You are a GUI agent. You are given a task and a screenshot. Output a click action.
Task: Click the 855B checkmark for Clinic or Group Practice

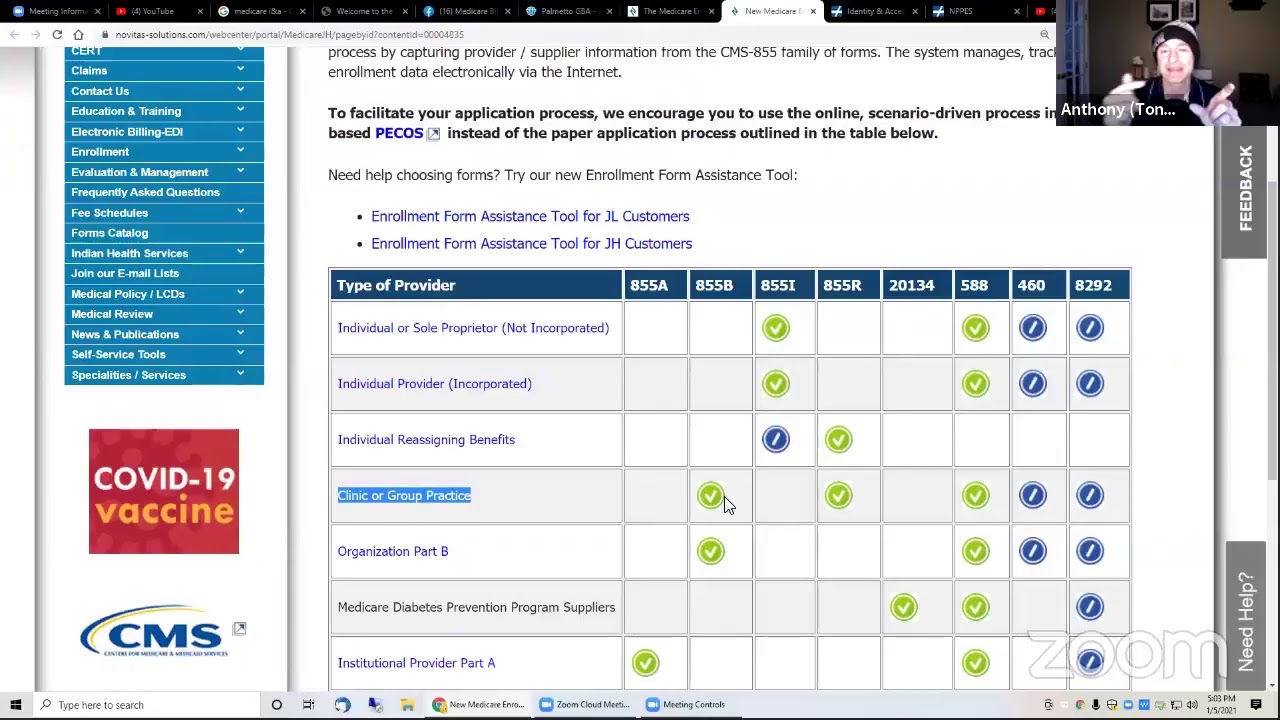click(x=711, y=496)
